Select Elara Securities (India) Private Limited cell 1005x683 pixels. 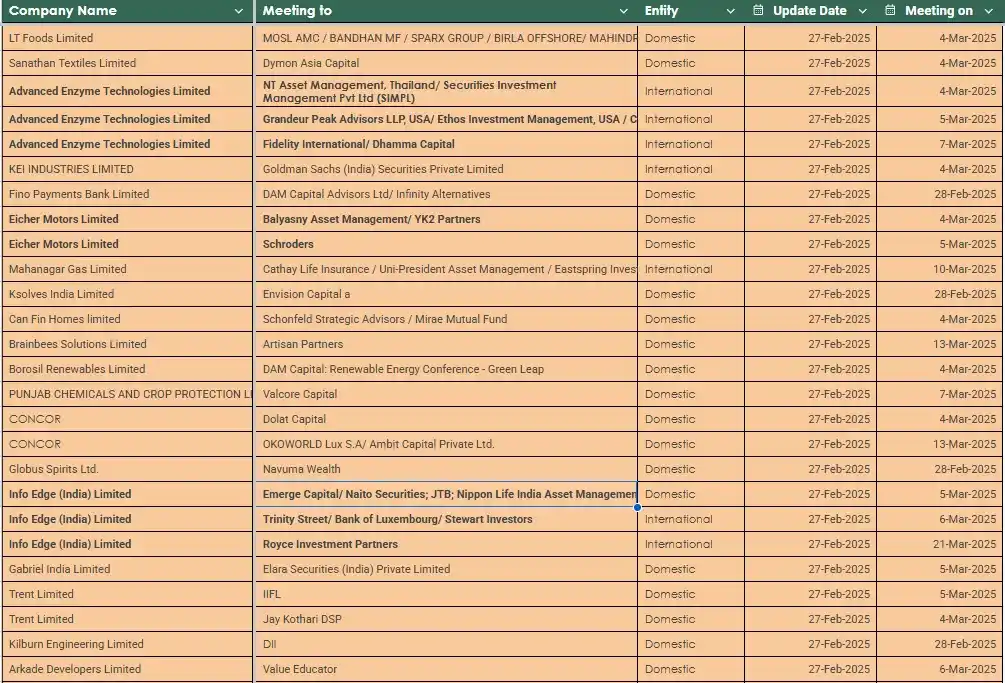[x=446, y=569]
